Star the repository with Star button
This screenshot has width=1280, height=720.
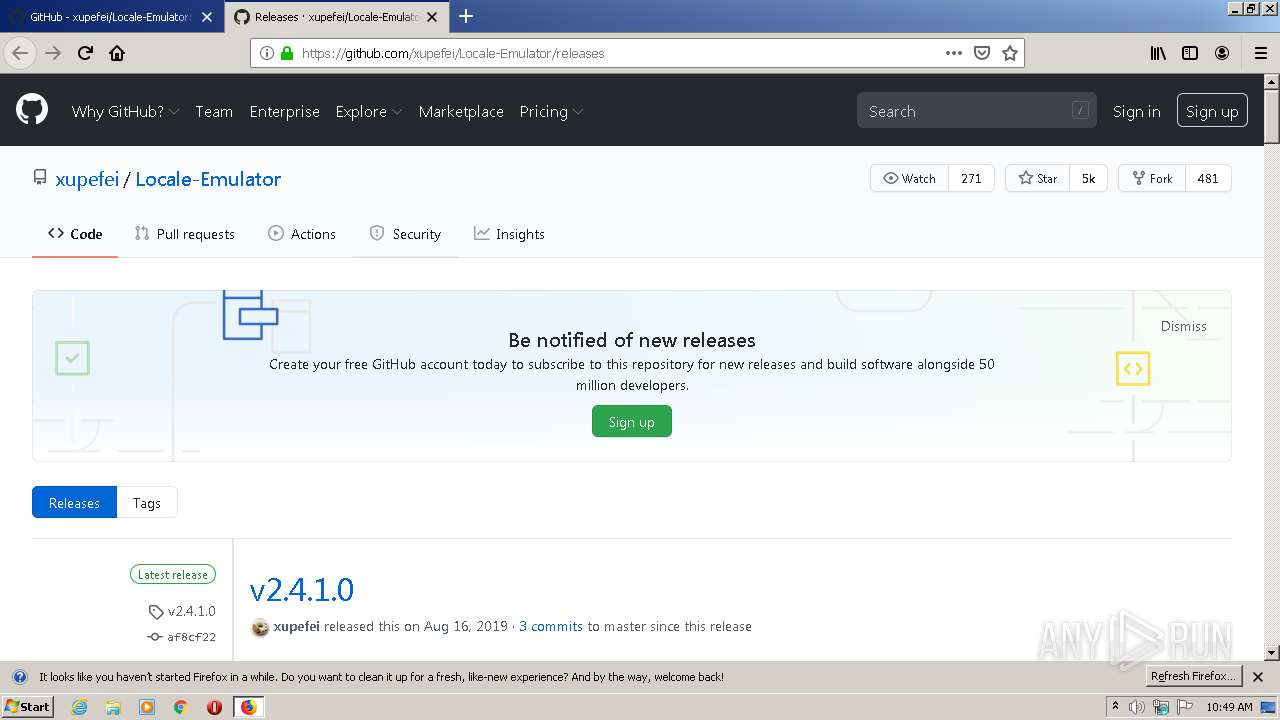point(1037,178)
